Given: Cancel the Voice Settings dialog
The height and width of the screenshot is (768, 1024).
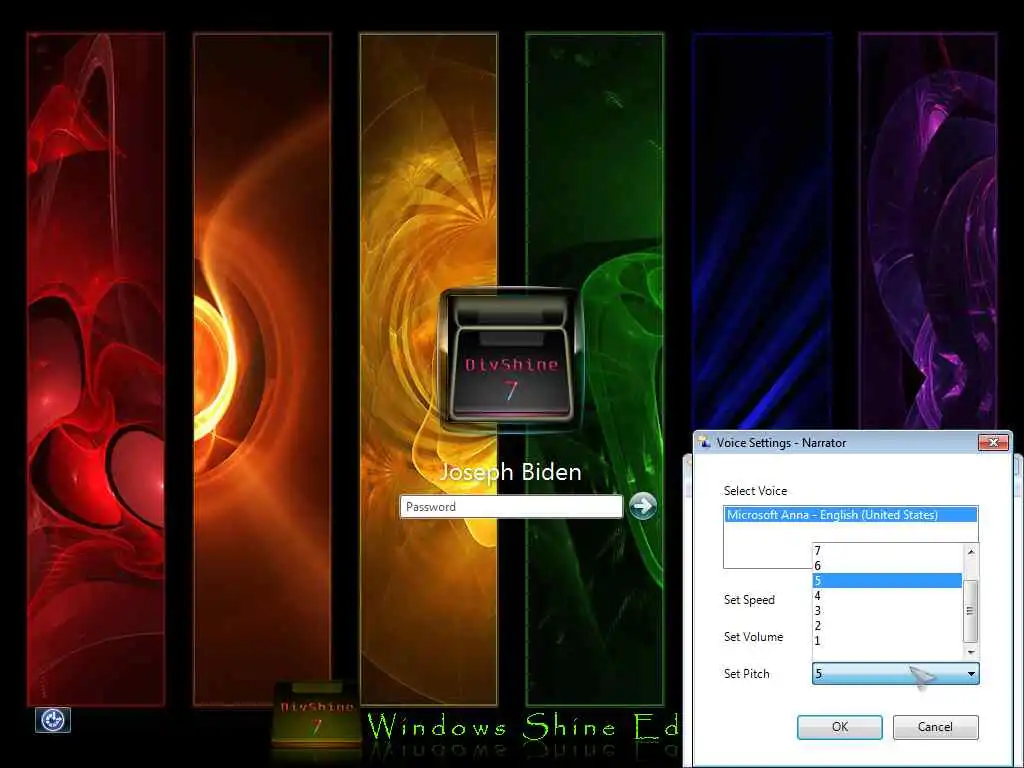Looking at the screenshot, I should coord(935,727).
